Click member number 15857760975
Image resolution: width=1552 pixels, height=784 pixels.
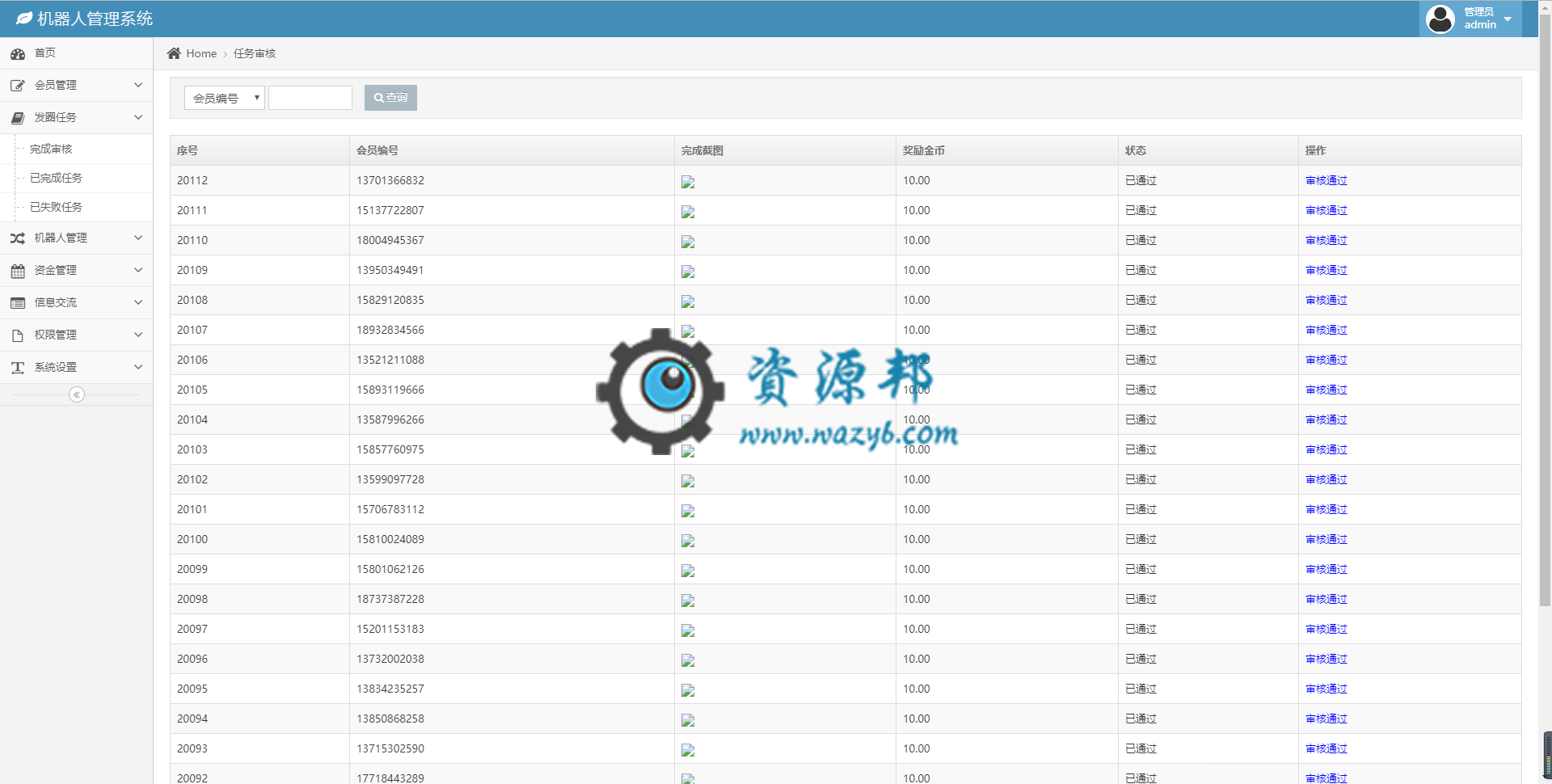click(x=390, y=449)
